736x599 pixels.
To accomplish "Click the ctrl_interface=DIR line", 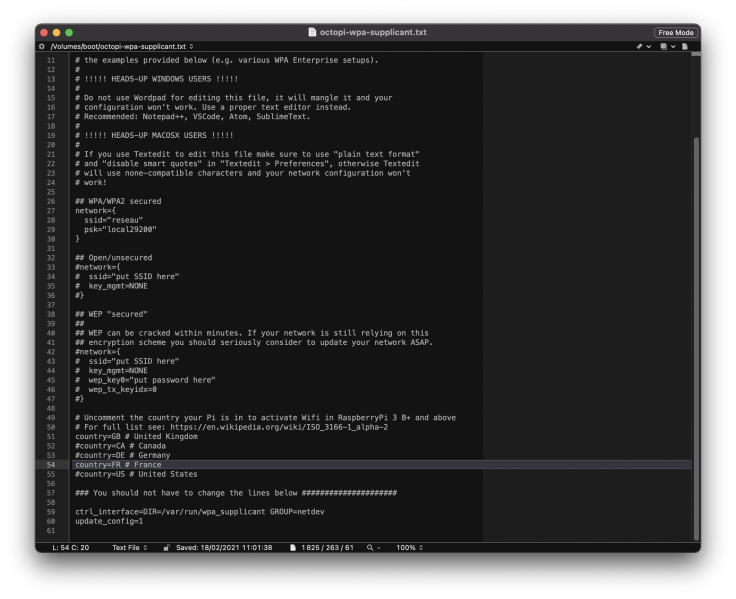I will click(x=199, y=512).
